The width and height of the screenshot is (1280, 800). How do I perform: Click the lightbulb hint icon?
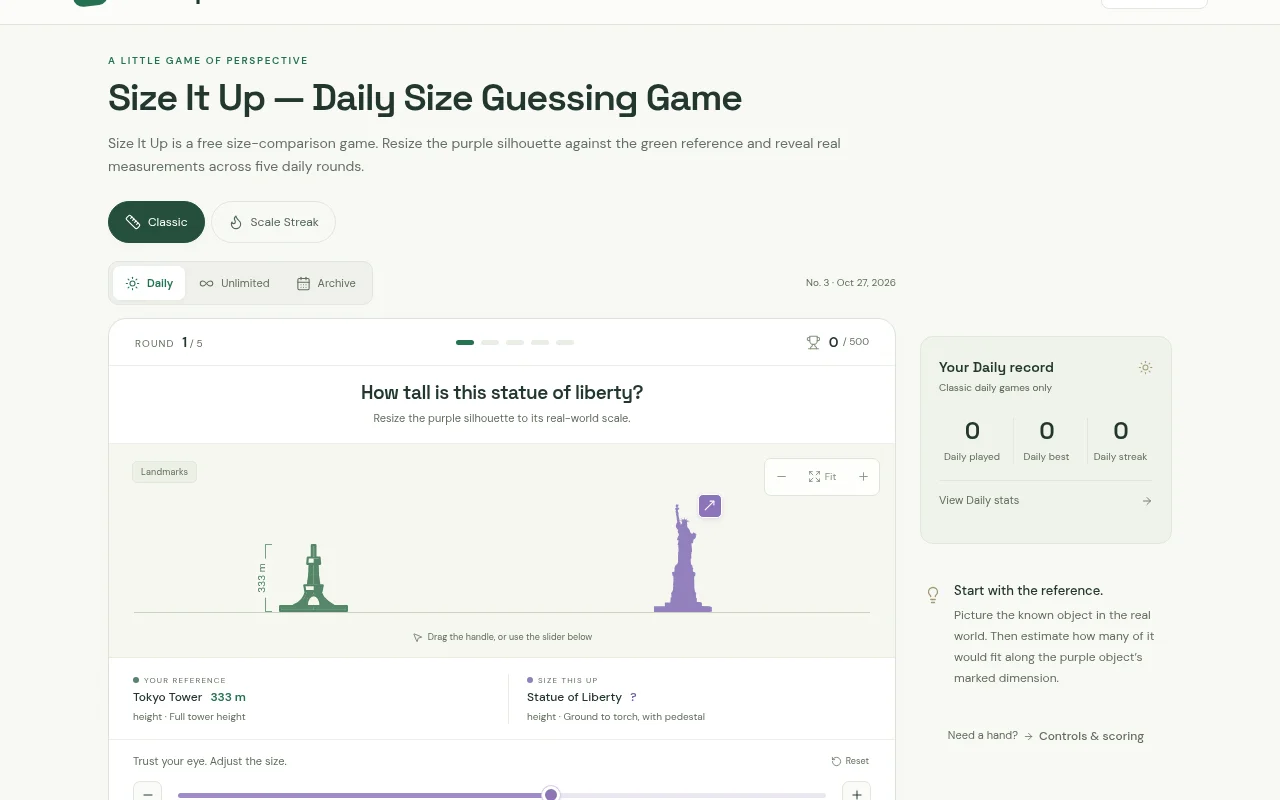(x=933, y=595)
